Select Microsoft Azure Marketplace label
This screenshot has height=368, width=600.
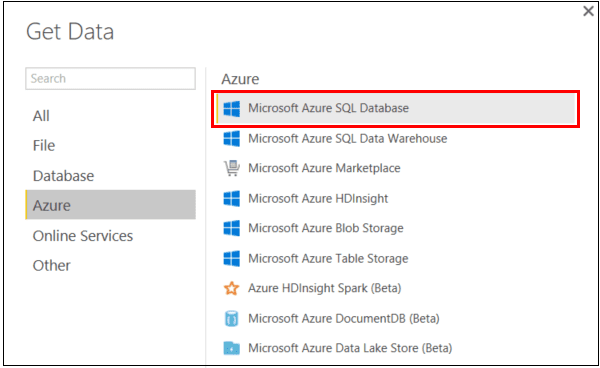pyautogui.click(x=324, y=168)
